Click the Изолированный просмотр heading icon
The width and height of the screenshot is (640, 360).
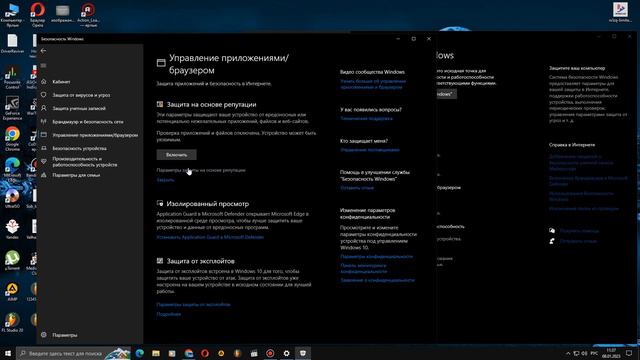[160, 203]
